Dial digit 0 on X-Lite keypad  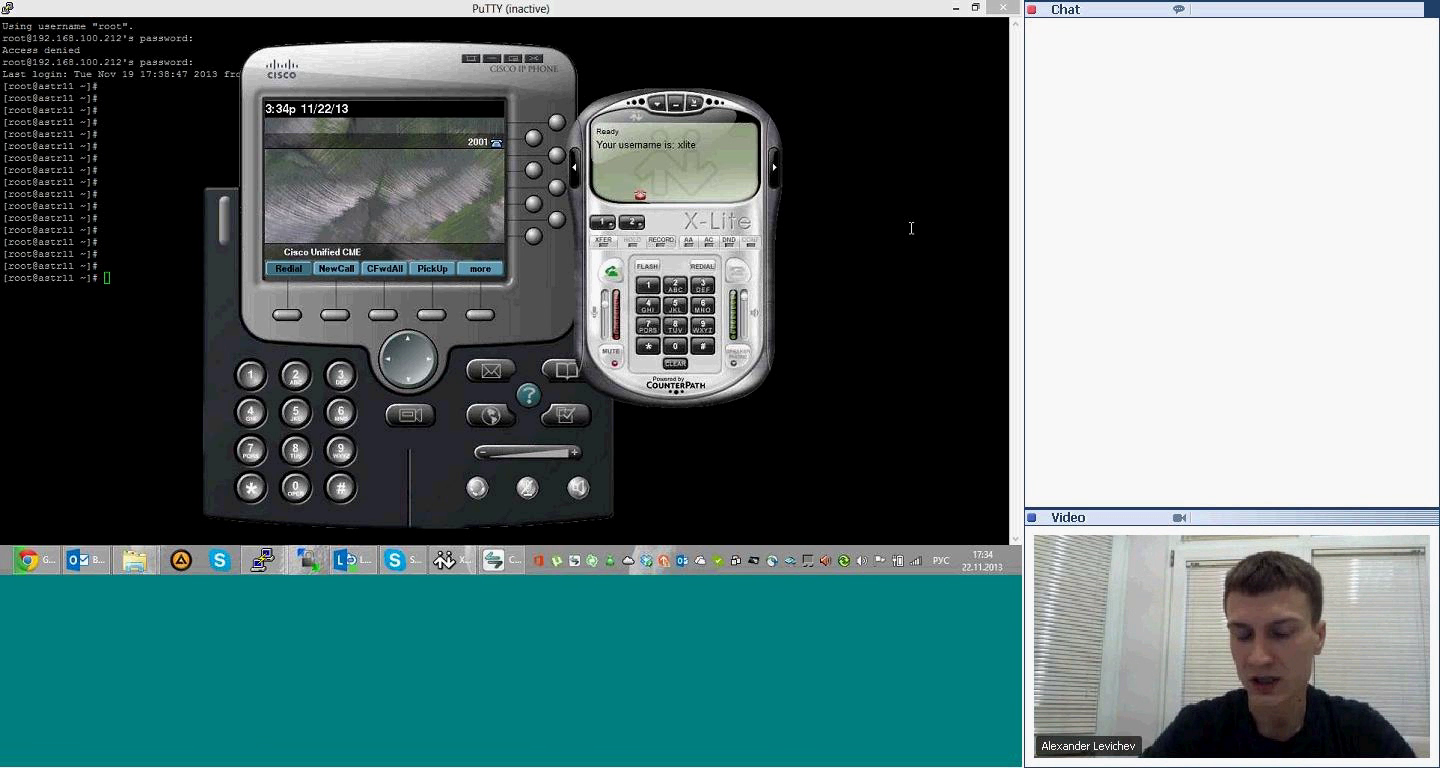(675, 346)
